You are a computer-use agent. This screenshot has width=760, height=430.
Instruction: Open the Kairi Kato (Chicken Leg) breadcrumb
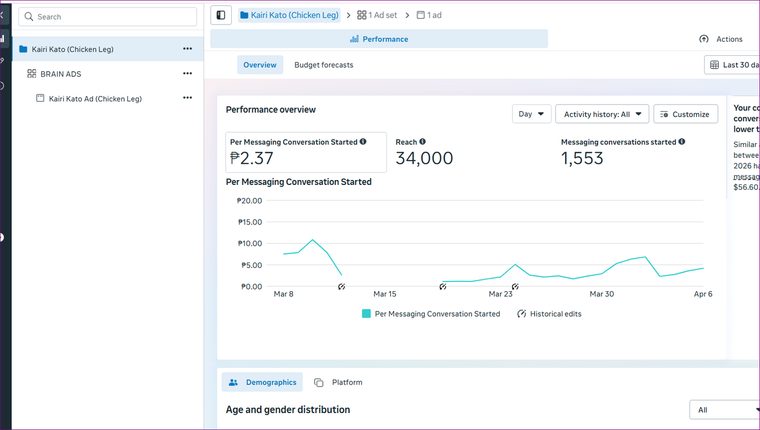point(289,15)
